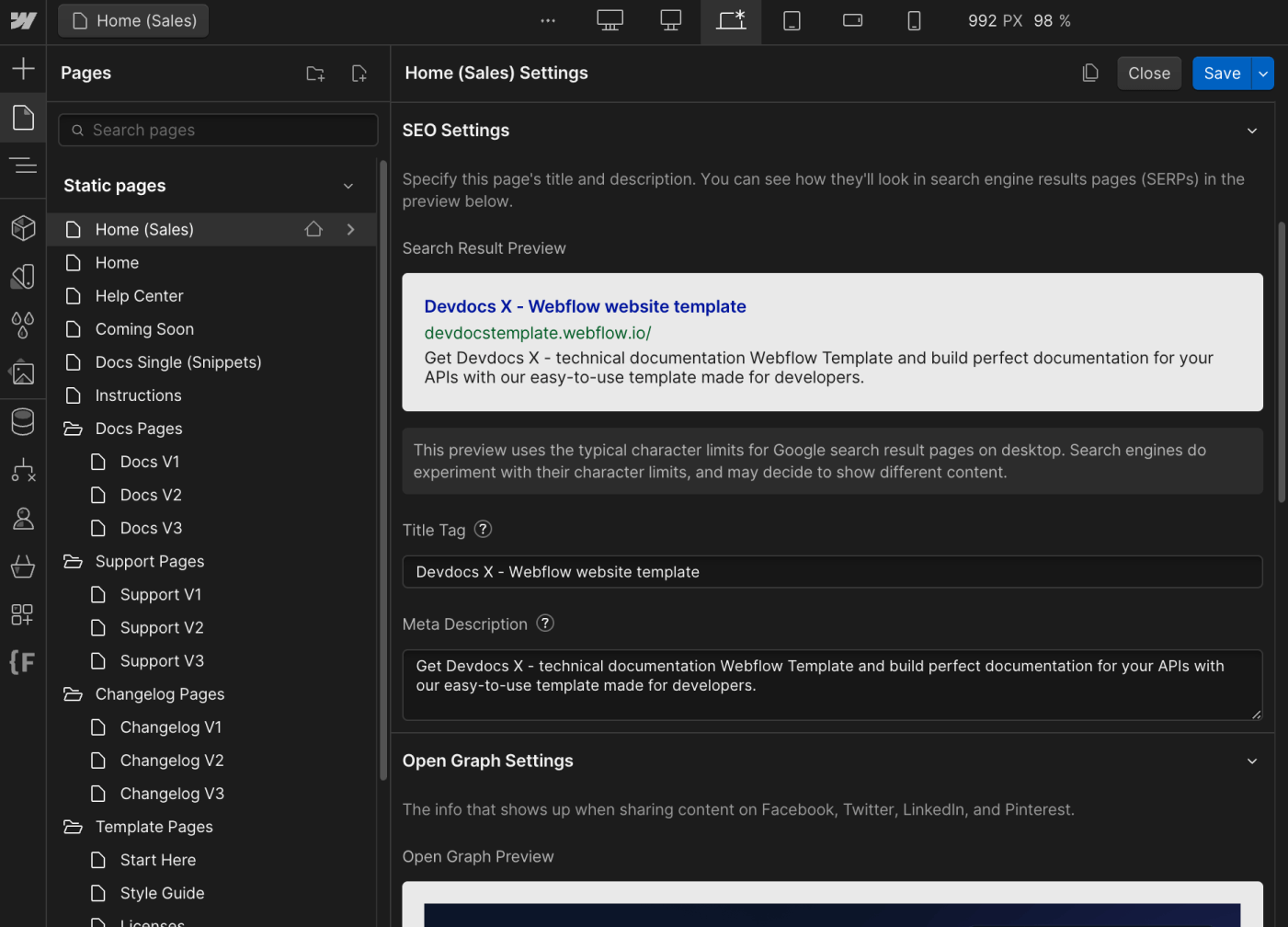This screenshot has height=927, width=1288.
Task: Open the Variables droplets panel
Action: click(x=23, y=325)
